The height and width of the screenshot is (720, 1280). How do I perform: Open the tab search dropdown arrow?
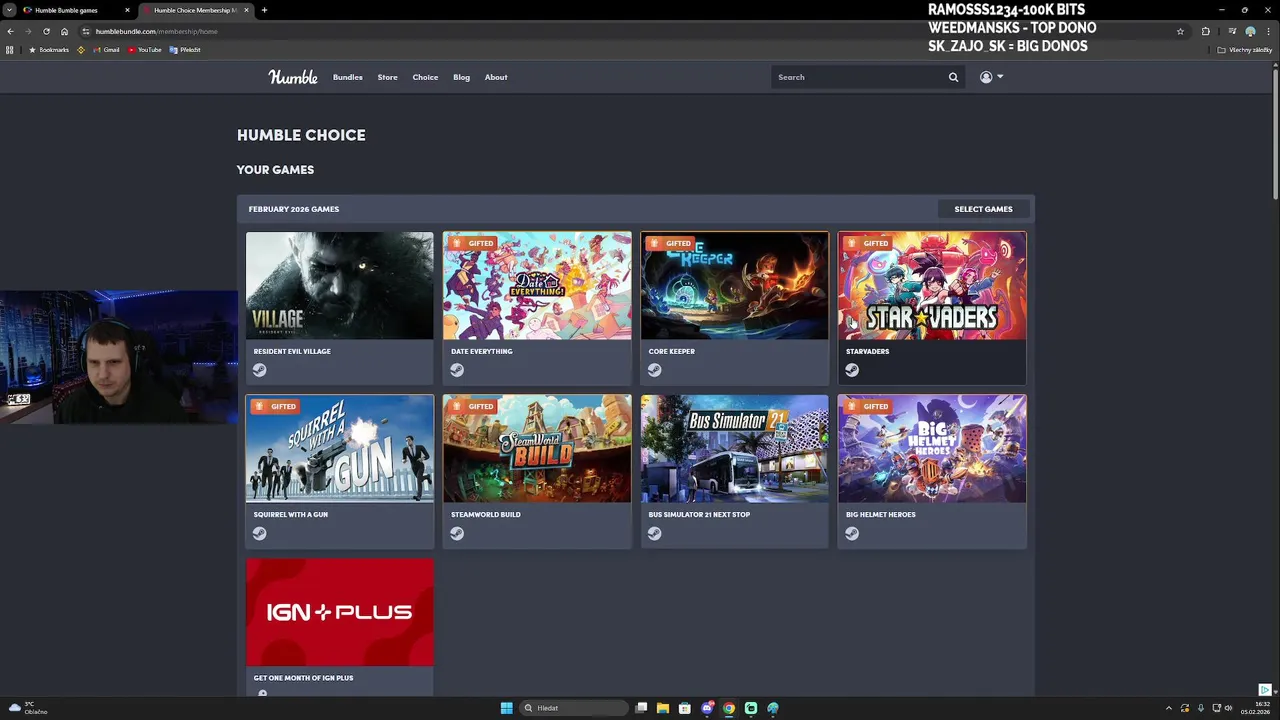coord(9,10)
